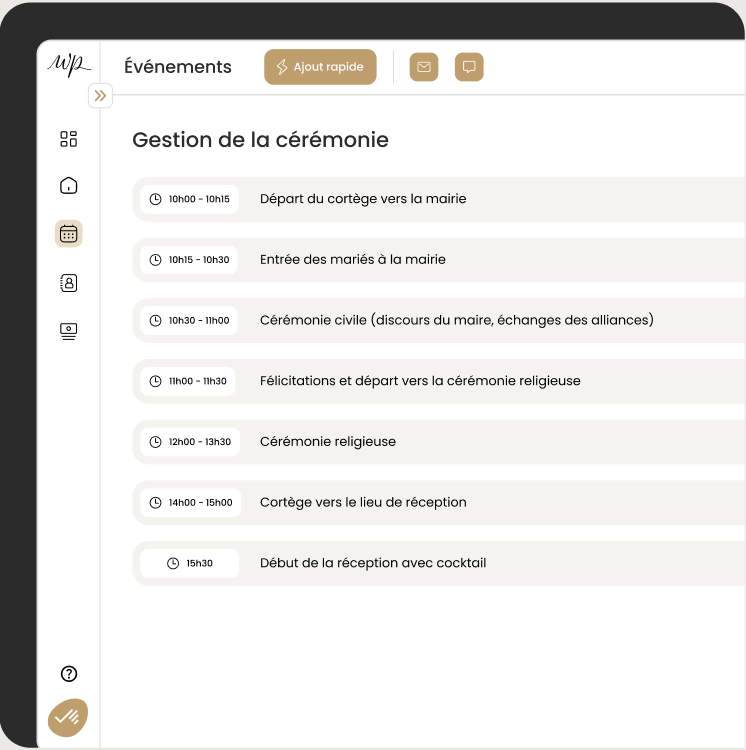Open the dashboard grid icon in sidebar
Image resolution: width=746 pixels, height=750 pixels.
click(x=68, y=139)
